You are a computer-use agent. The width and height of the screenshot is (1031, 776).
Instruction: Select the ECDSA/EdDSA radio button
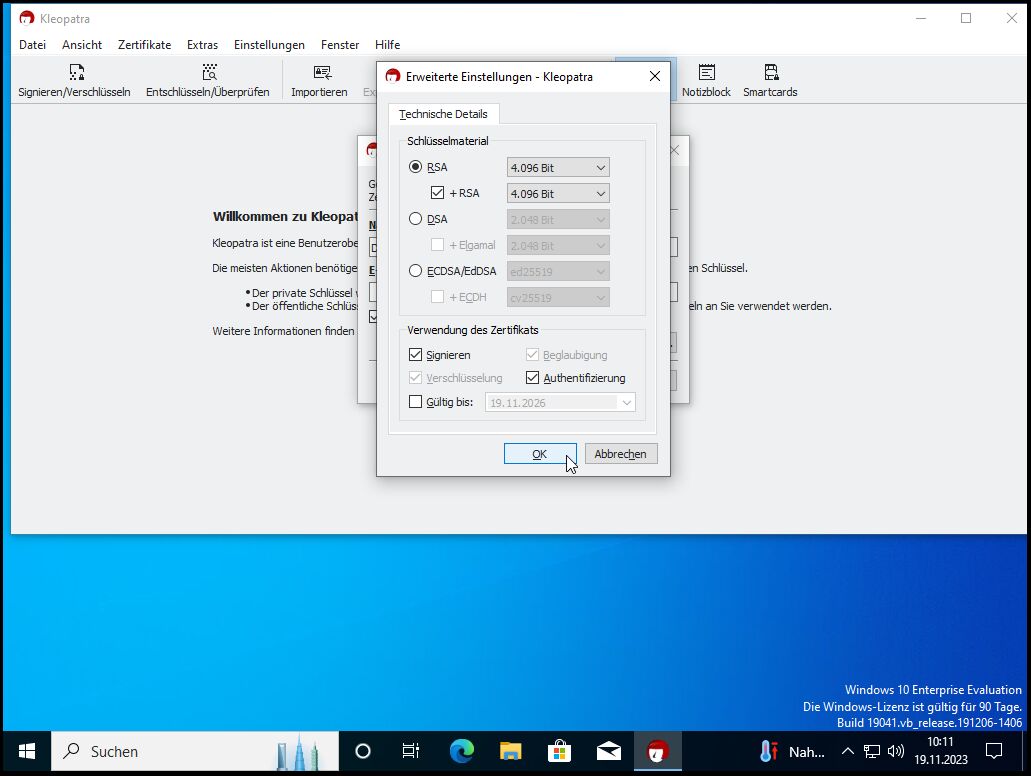point(416,271)
